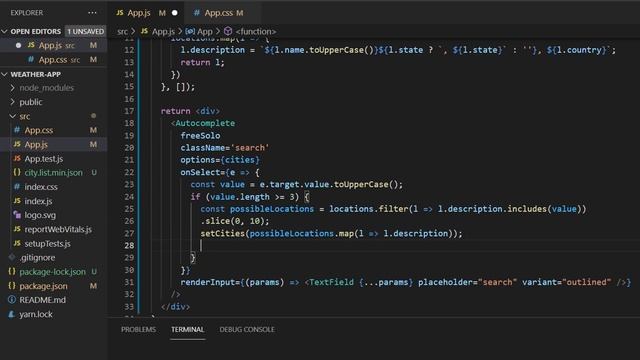Click the braces icon beside city.list.min.json
This screenshot has height=360, width=640.
(x=17, y=172)
